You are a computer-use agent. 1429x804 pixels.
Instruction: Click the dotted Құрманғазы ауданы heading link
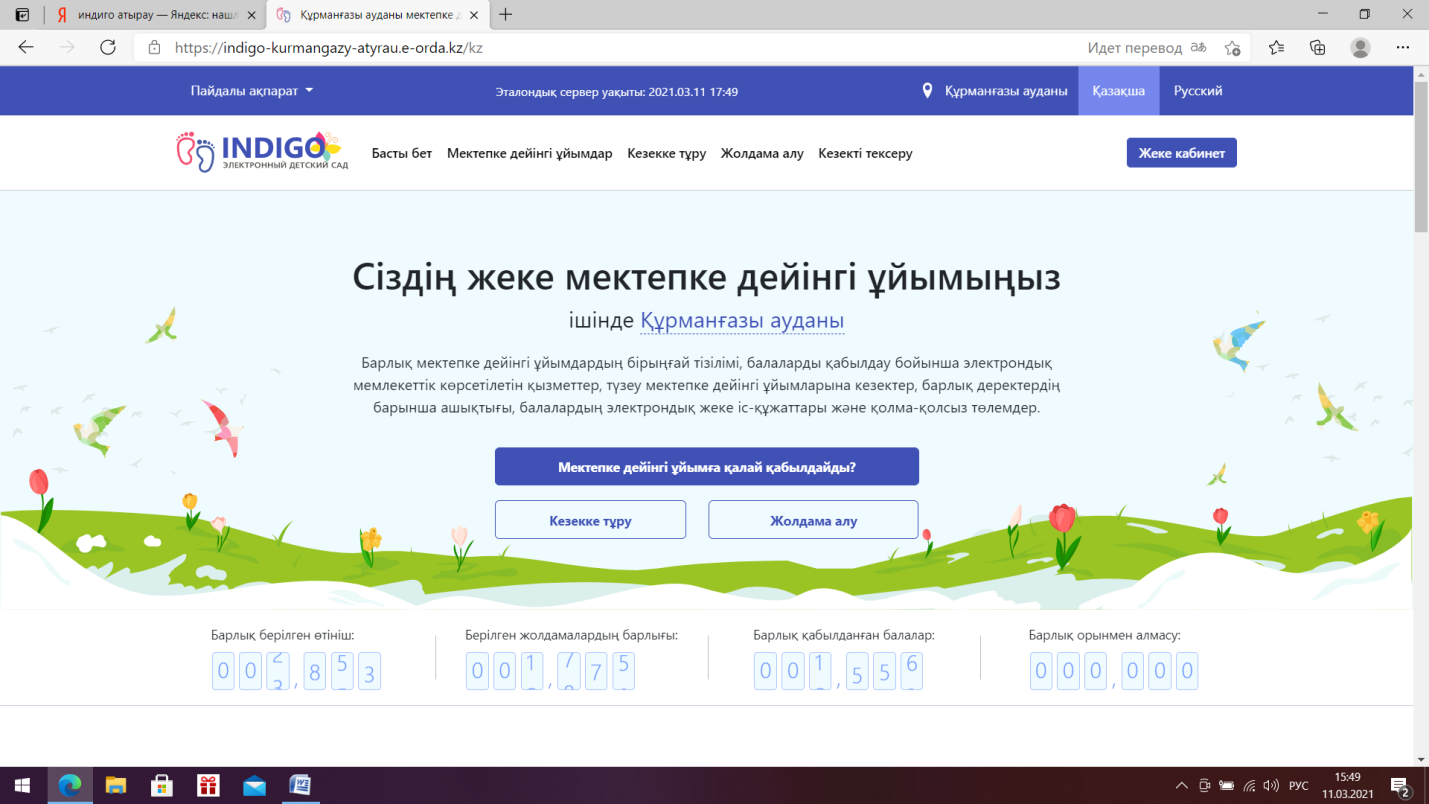point(742,321)
